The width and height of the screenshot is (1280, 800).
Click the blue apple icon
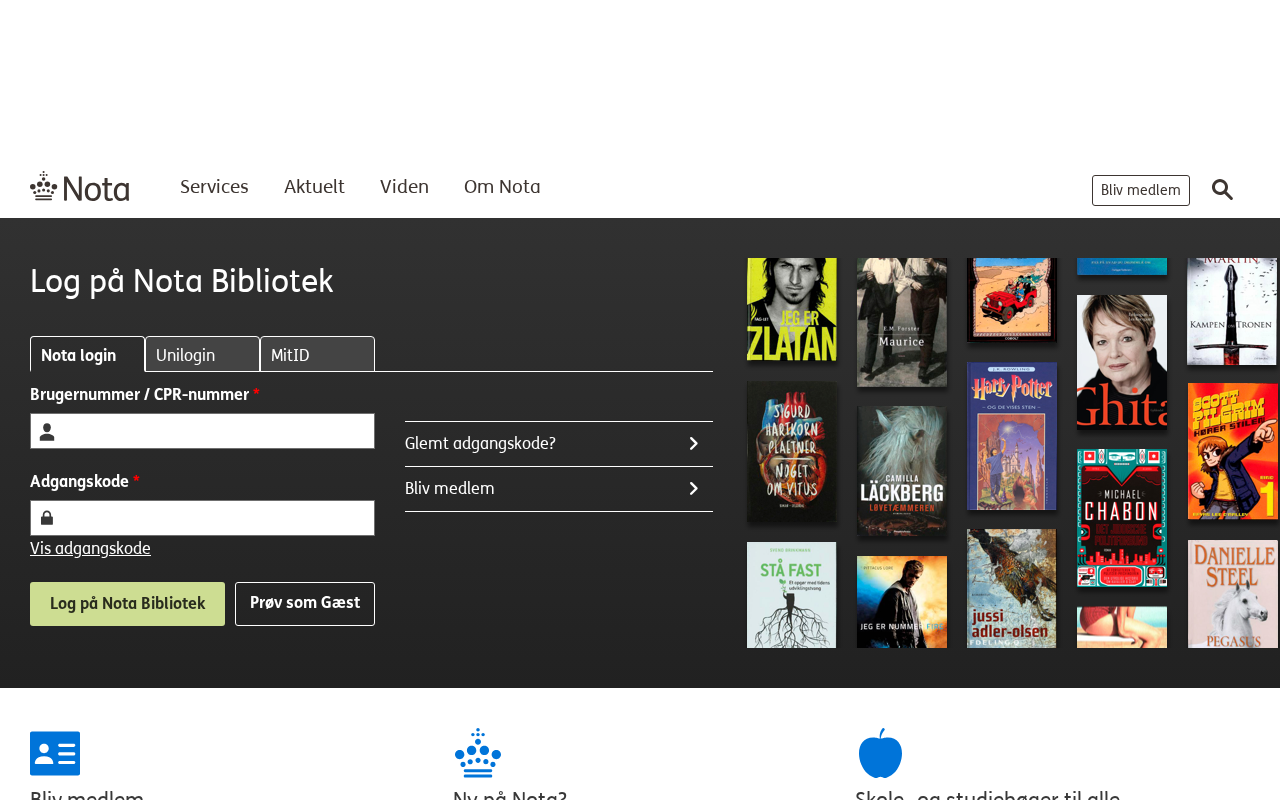[x=880, y=753]
